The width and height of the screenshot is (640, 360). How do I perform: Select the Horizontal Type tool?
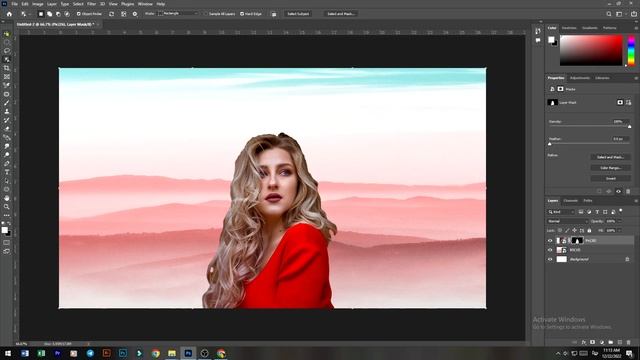click(x=7, y=172)
